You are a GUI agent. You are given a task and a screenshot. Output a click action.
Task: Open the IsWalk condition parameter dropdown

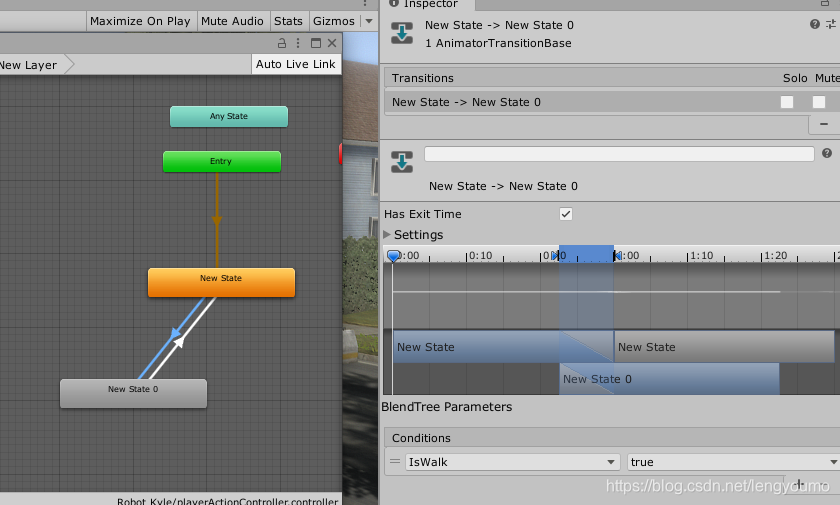[512, 462]
